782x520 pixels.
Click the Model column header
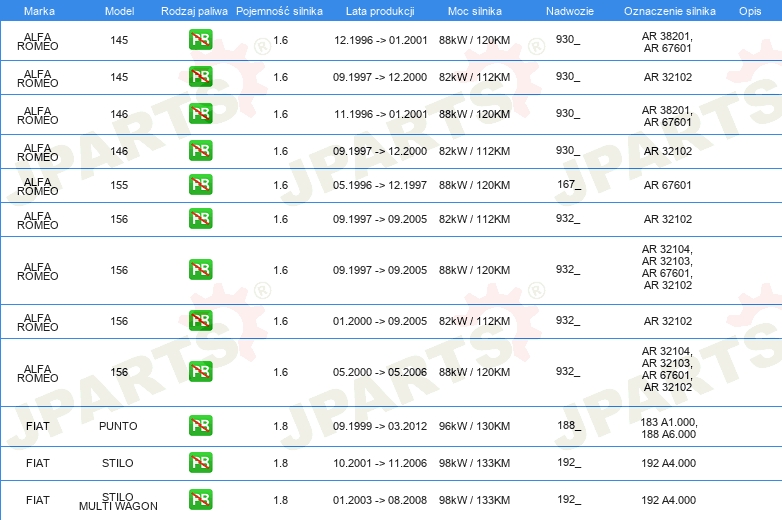[119, 11]
